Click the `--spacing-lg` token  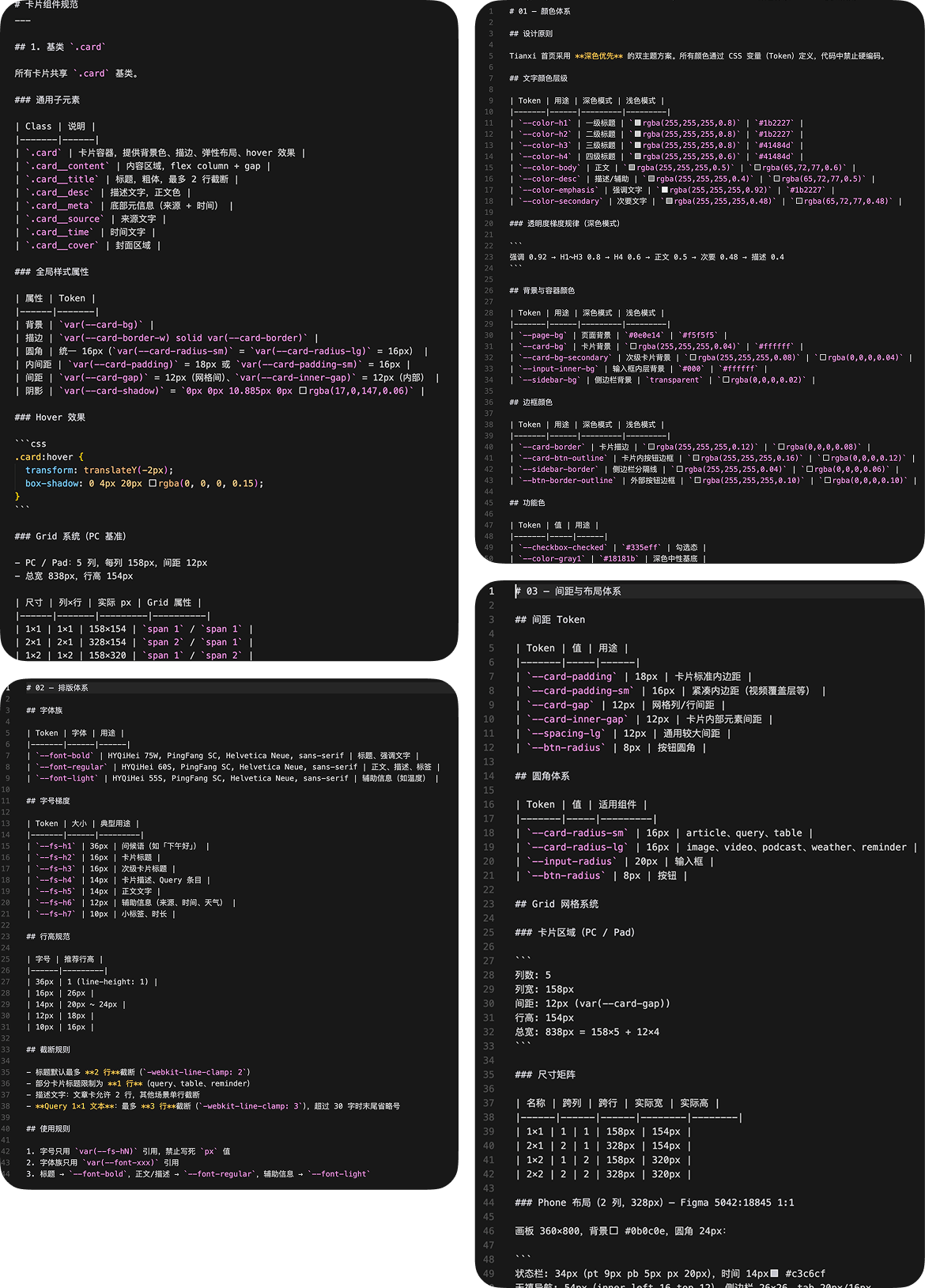(x=568, y=734)
